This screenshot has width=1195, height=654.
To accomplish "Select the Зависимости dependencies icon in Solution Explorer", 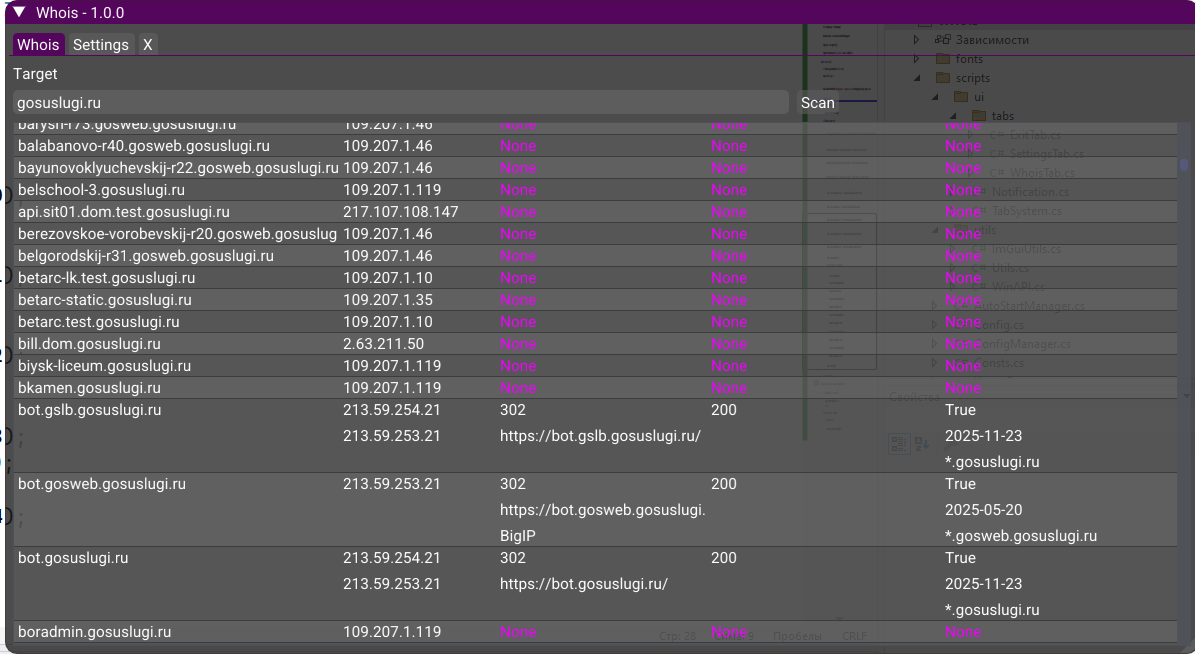I will coord(943,40).
